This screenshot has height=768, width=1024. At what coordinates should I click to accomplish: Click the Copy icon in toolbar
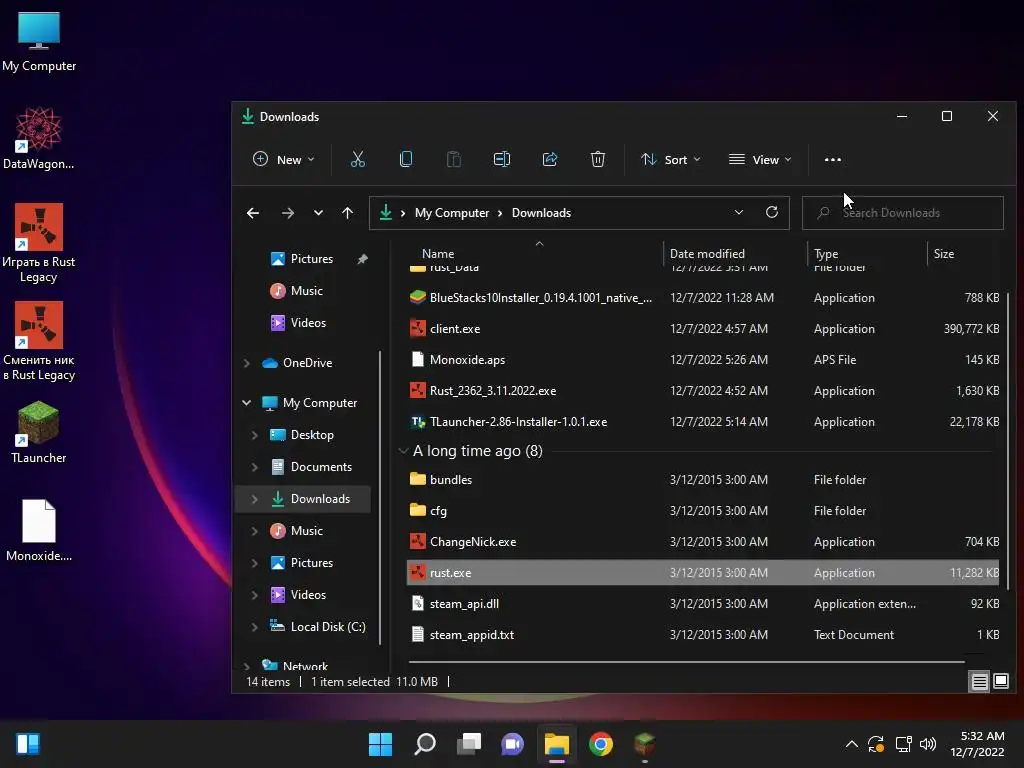coord(406,159)
